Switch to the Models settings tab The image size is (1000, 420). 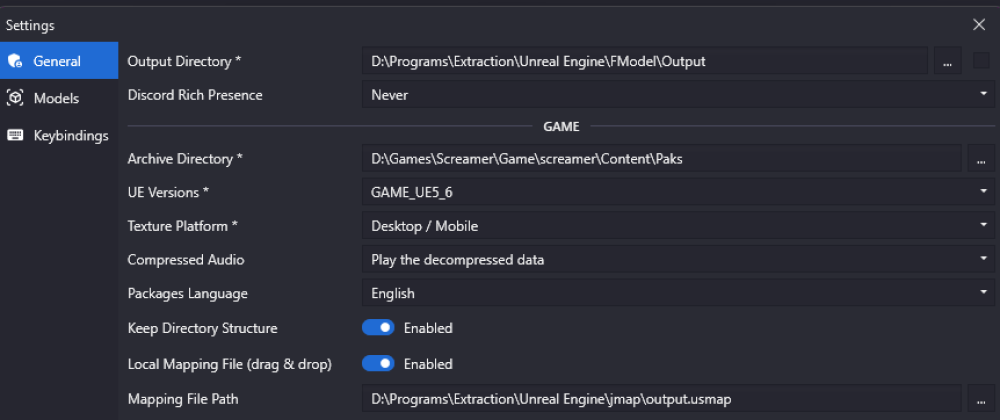tap(57, 98)
